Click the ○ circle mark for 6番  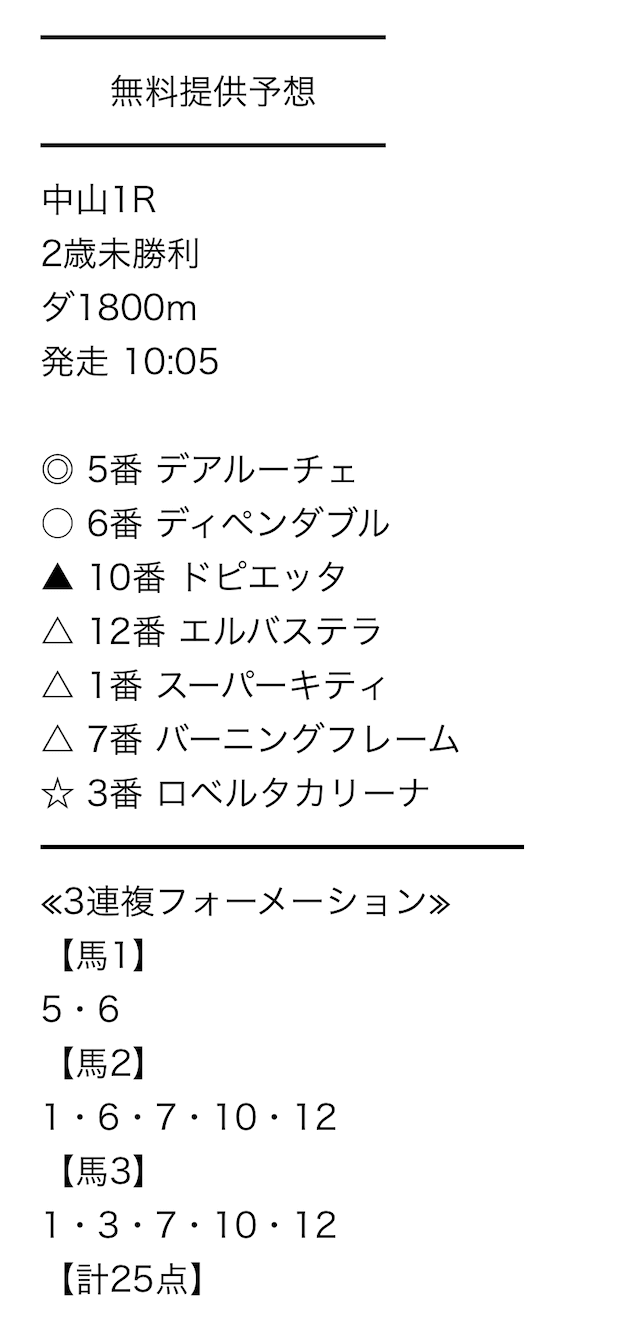(59, 524)
